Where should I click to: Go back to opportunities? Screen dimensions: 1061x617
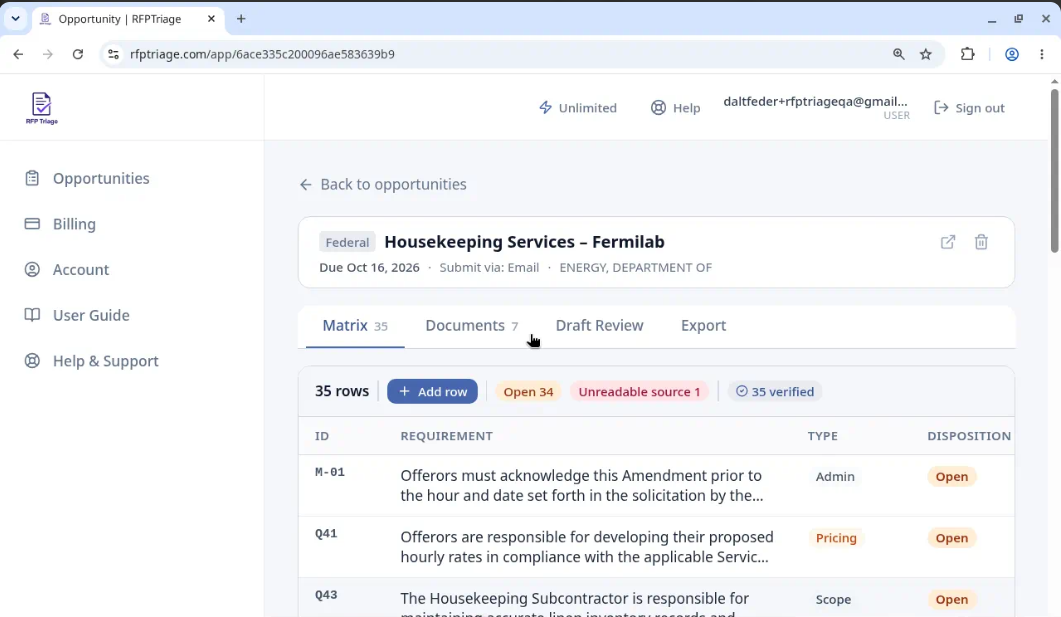[383, 184]
